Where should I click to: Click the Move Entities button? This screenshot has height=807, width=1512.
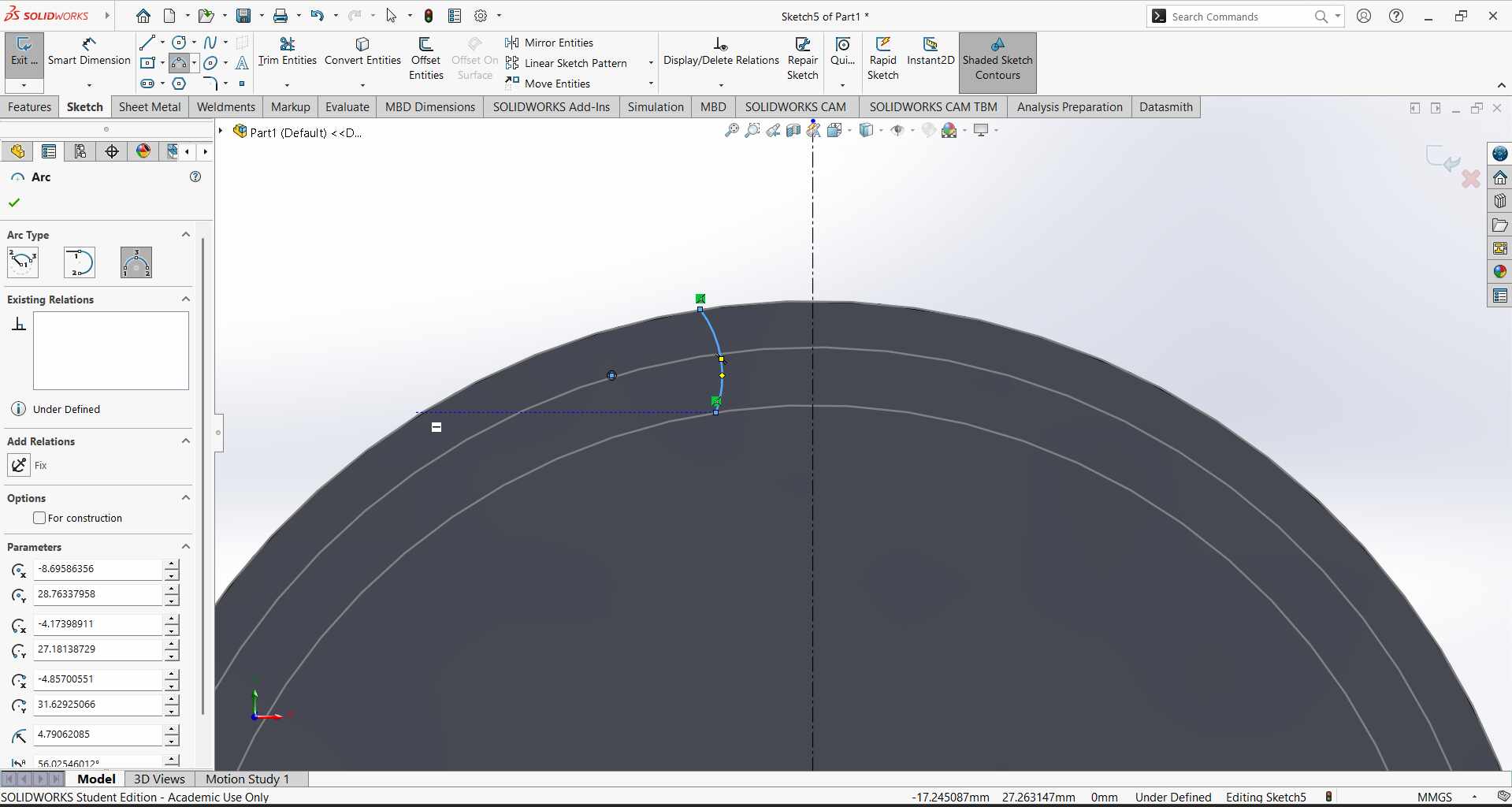548,84
